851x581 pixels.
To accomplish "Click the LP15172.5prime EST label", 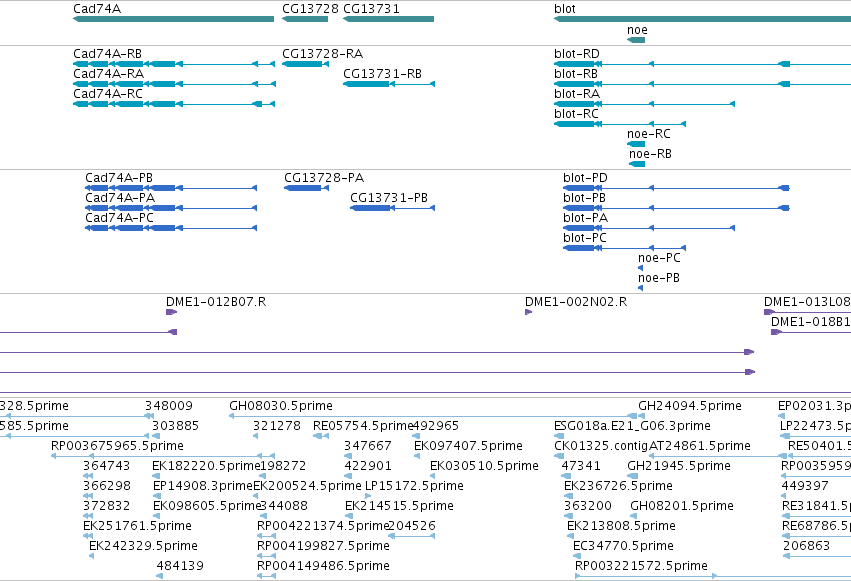I will pos(414,486).
